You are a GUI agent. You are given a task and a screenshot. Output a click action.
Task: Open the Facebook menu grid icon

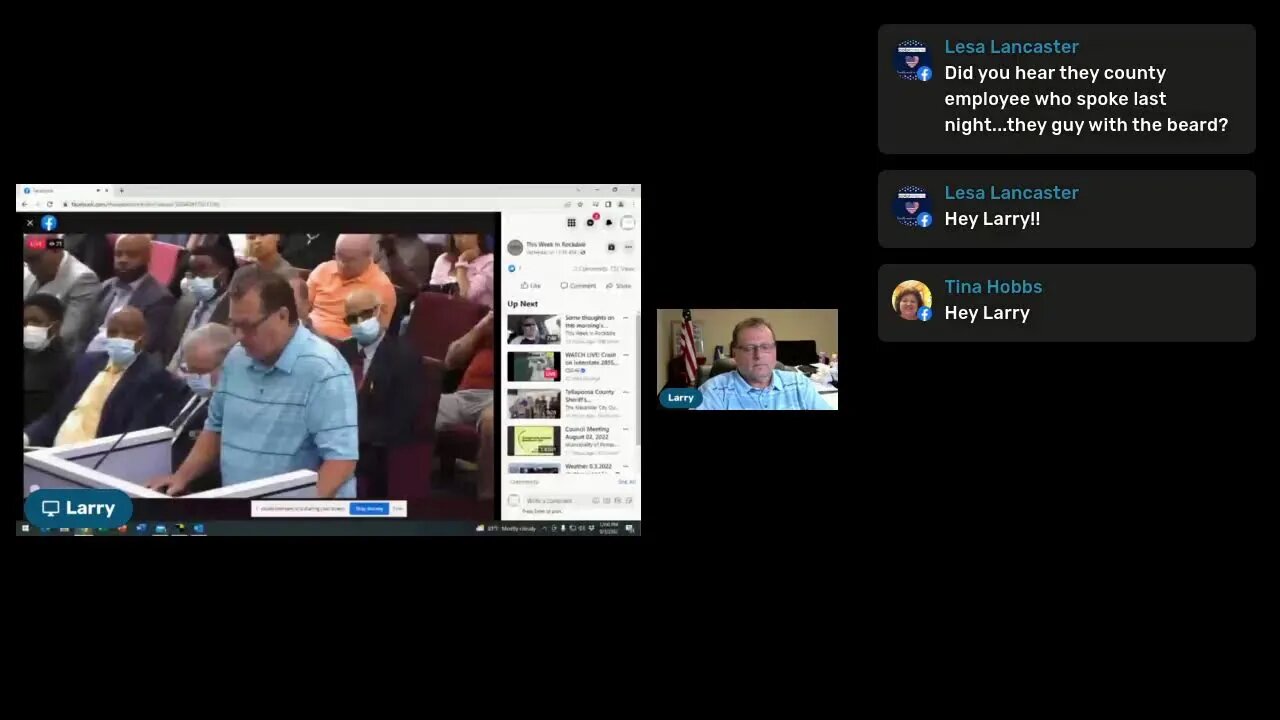[x=571, y=223]
